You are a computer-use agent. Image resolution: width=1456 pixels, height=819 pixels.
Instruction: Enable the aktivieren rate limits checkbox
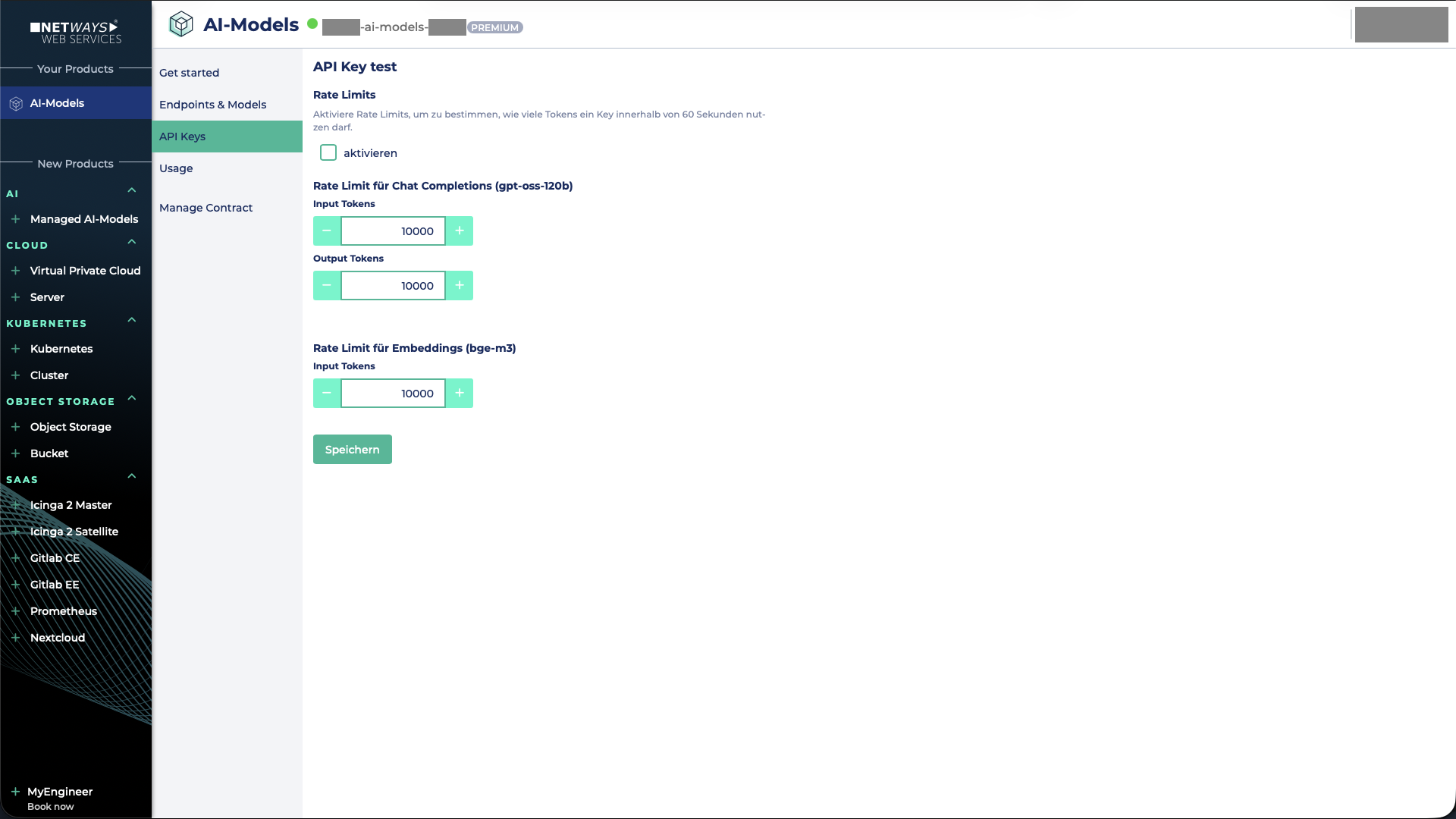click(328, 152)
